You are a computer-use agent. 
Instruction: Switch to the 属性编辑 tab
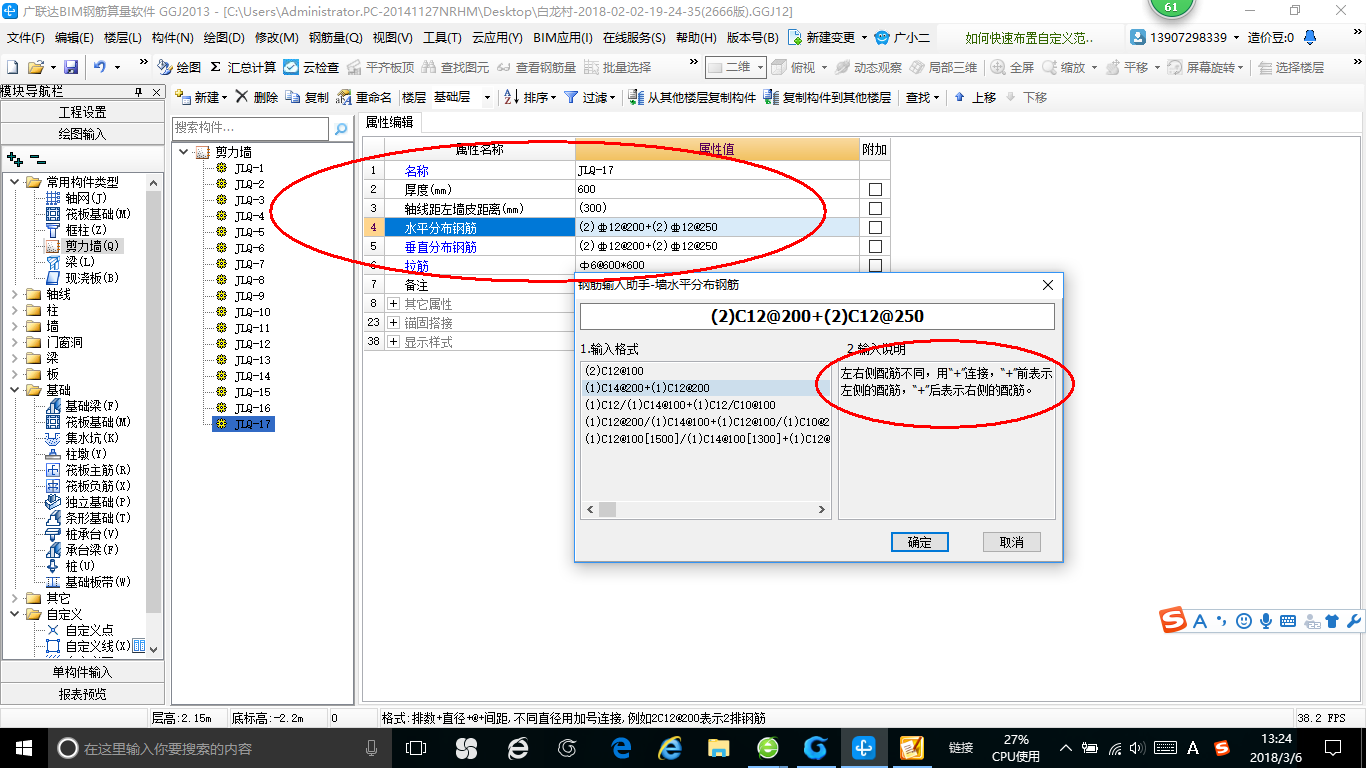(390, 122)
